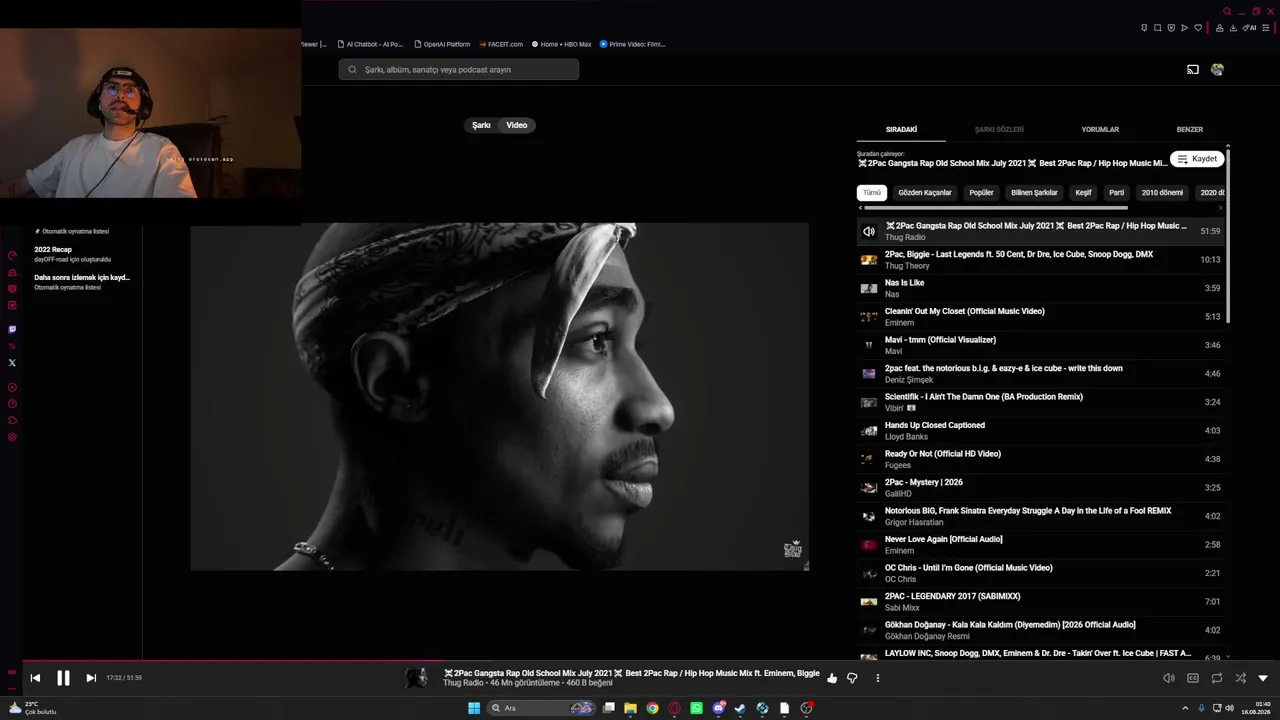
Task: Play Never Love Again [Official Audio]
Action: pos(1040,544)
